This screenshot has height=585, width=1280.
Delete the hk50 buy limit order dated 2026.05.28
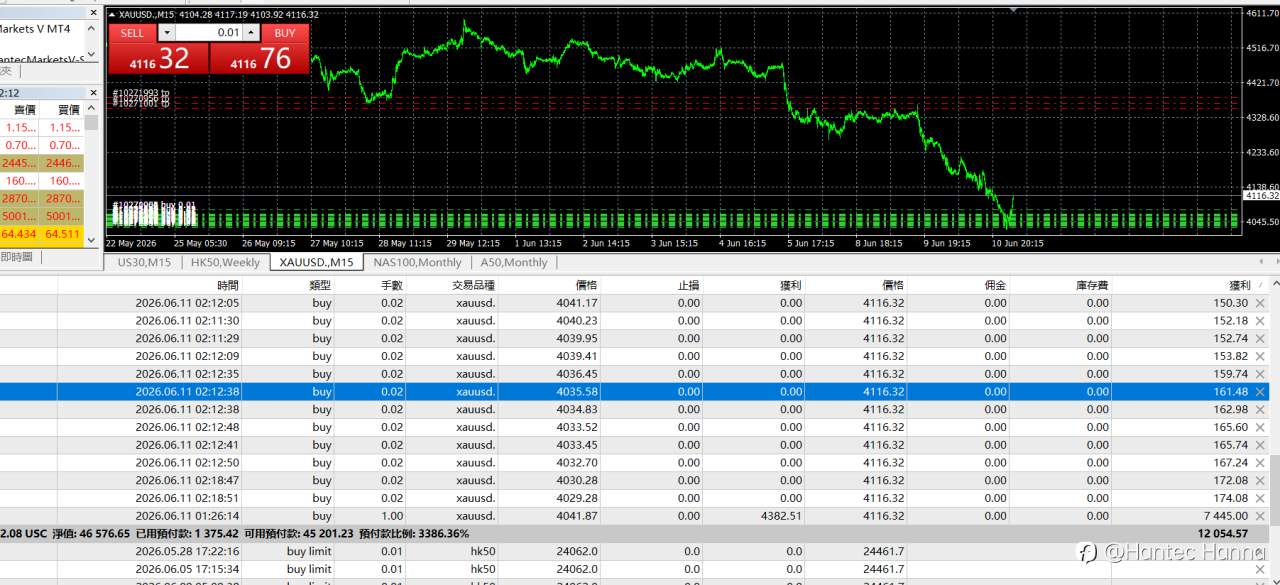pos(1260,551)
